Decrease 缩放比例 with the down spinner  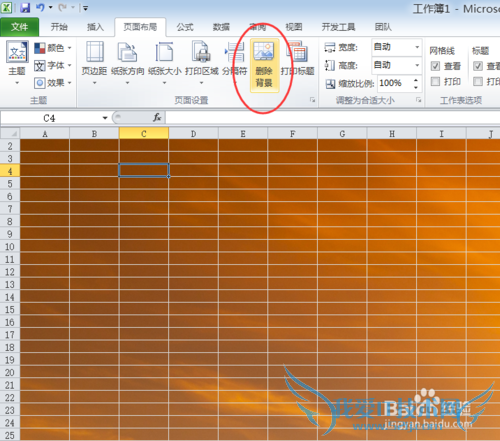coord(416,87)
